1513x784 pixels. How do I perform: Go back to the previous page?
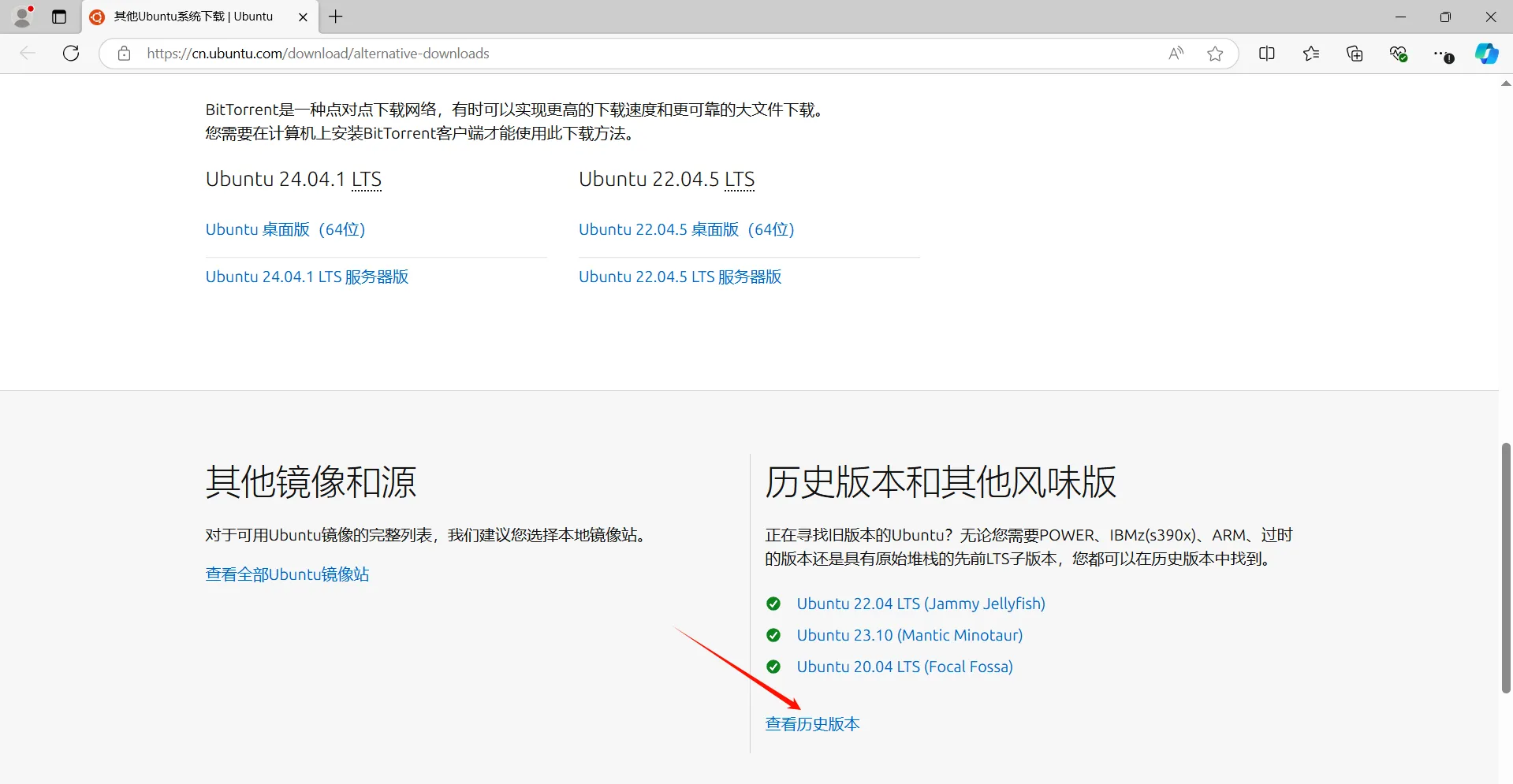28,53
